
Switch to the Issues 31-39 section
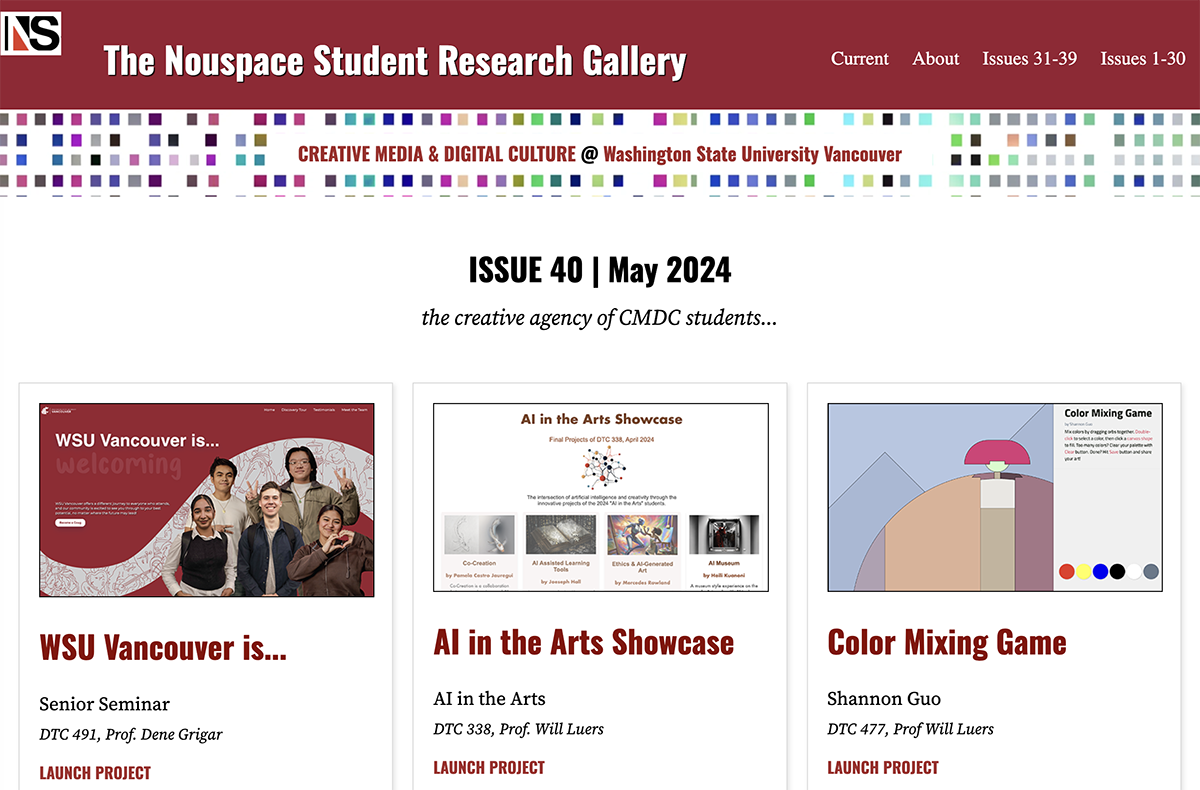(1030, 59)
